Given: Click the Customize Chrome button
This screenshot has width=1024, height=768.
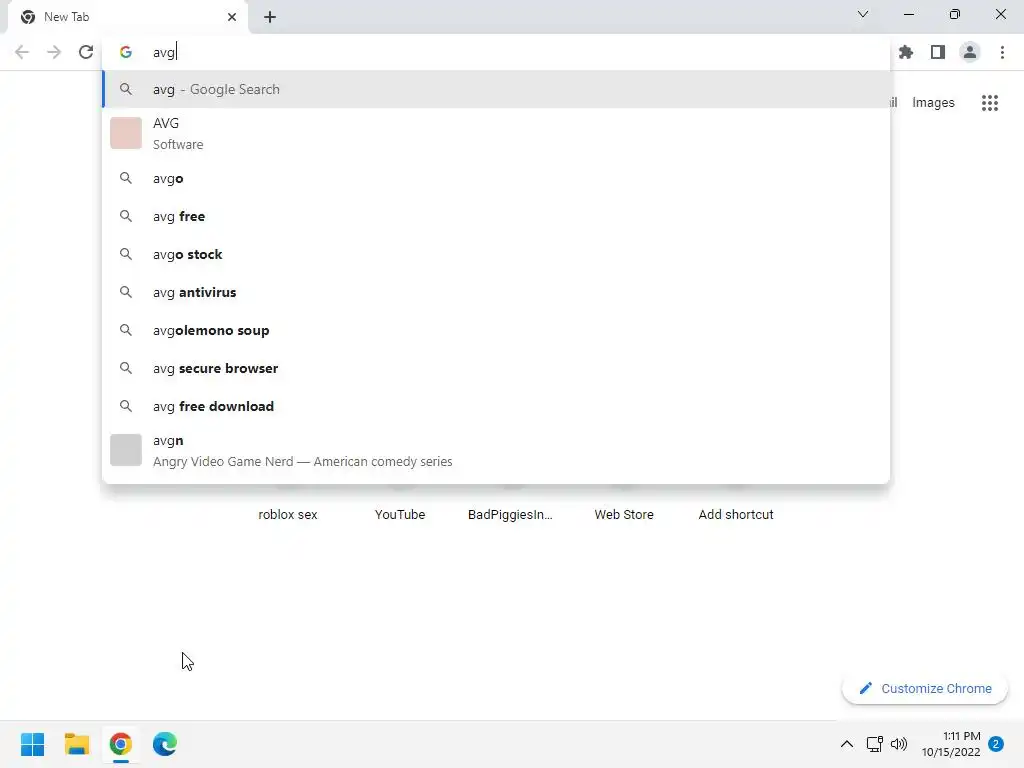Looking at the screenshot, I should (x=925, y=688).
